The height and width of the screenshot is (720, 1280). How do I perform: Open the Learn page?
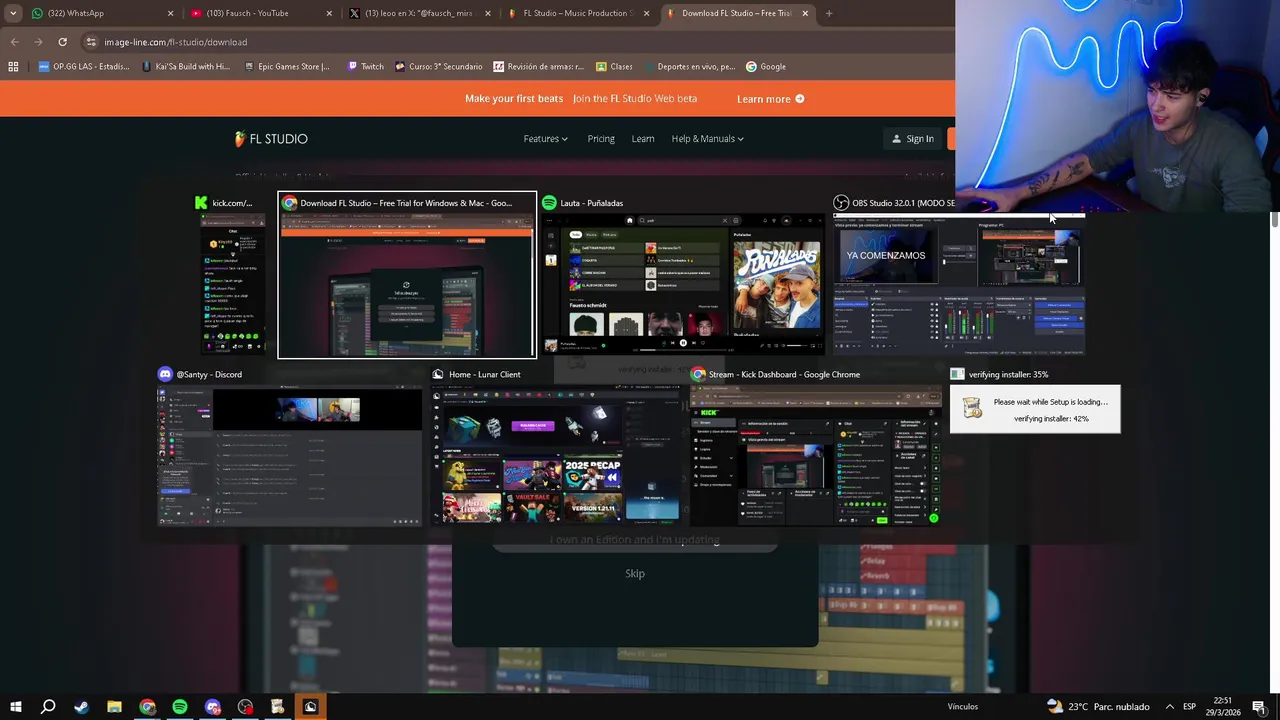click(x=643, y=139)
